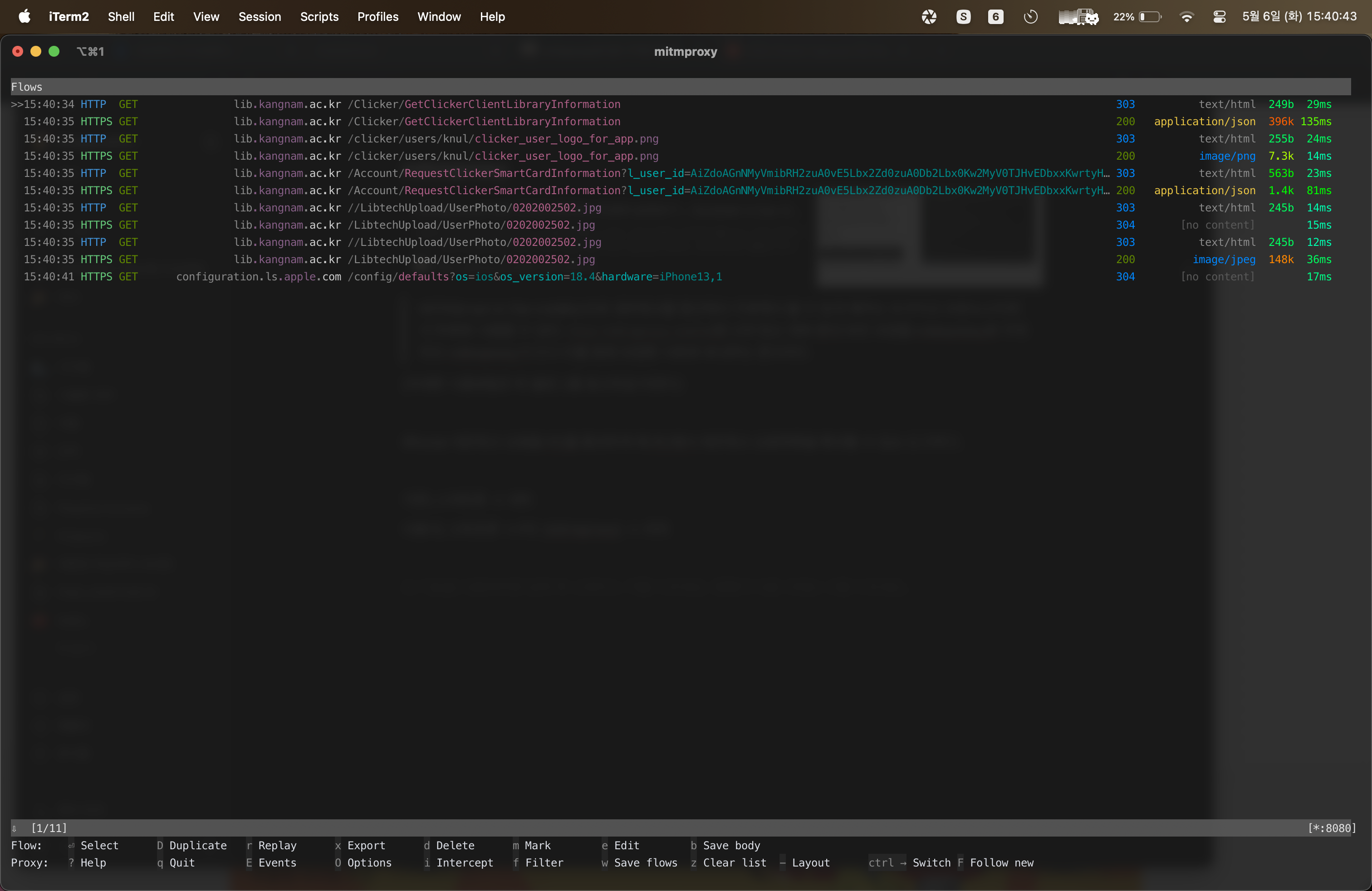Open the Scripts menu
This screenshot has height=891, width=1372.
(319, 17)
